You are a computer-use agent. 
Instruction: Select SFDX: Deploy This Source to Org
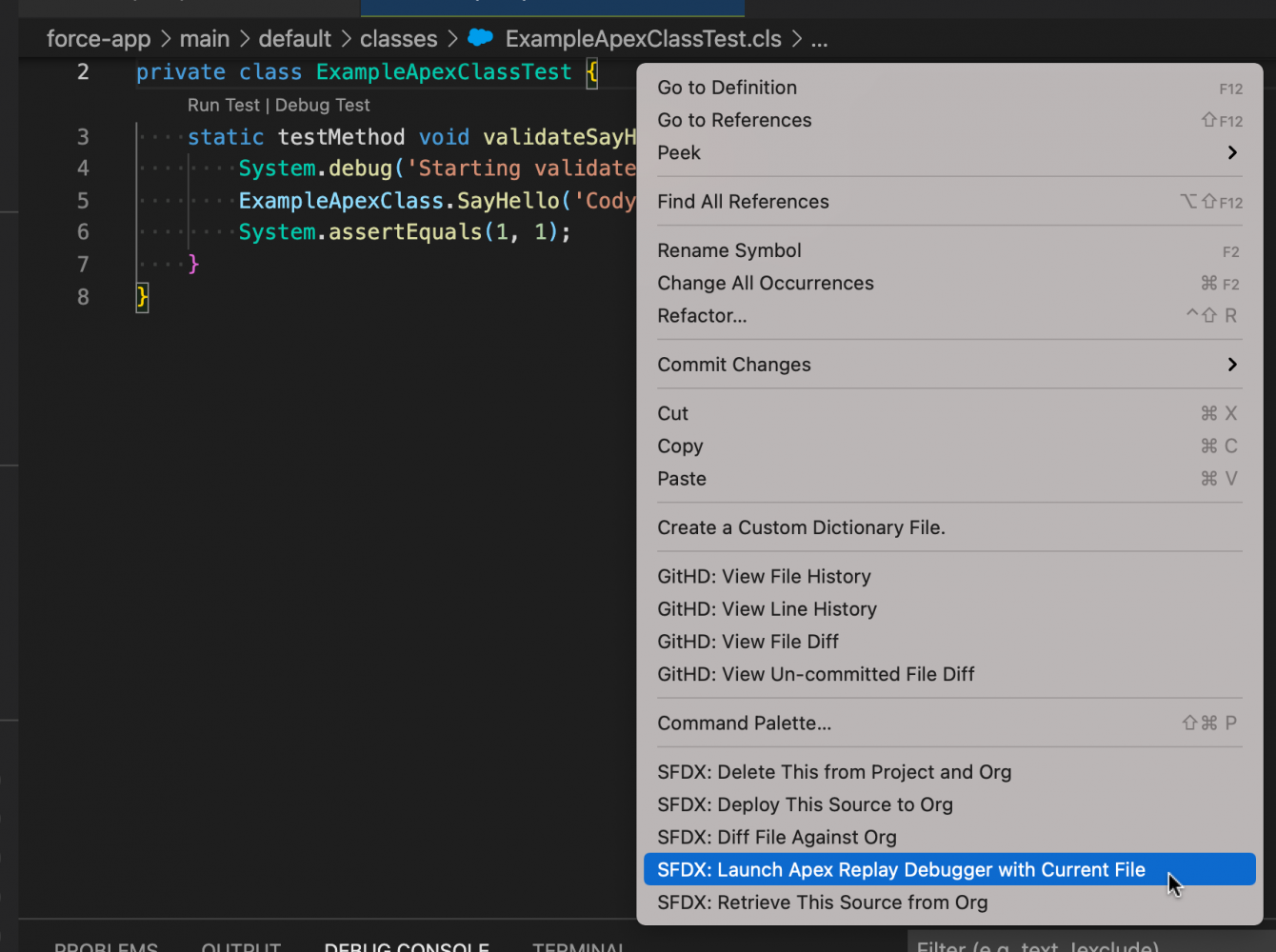[949, 804]
